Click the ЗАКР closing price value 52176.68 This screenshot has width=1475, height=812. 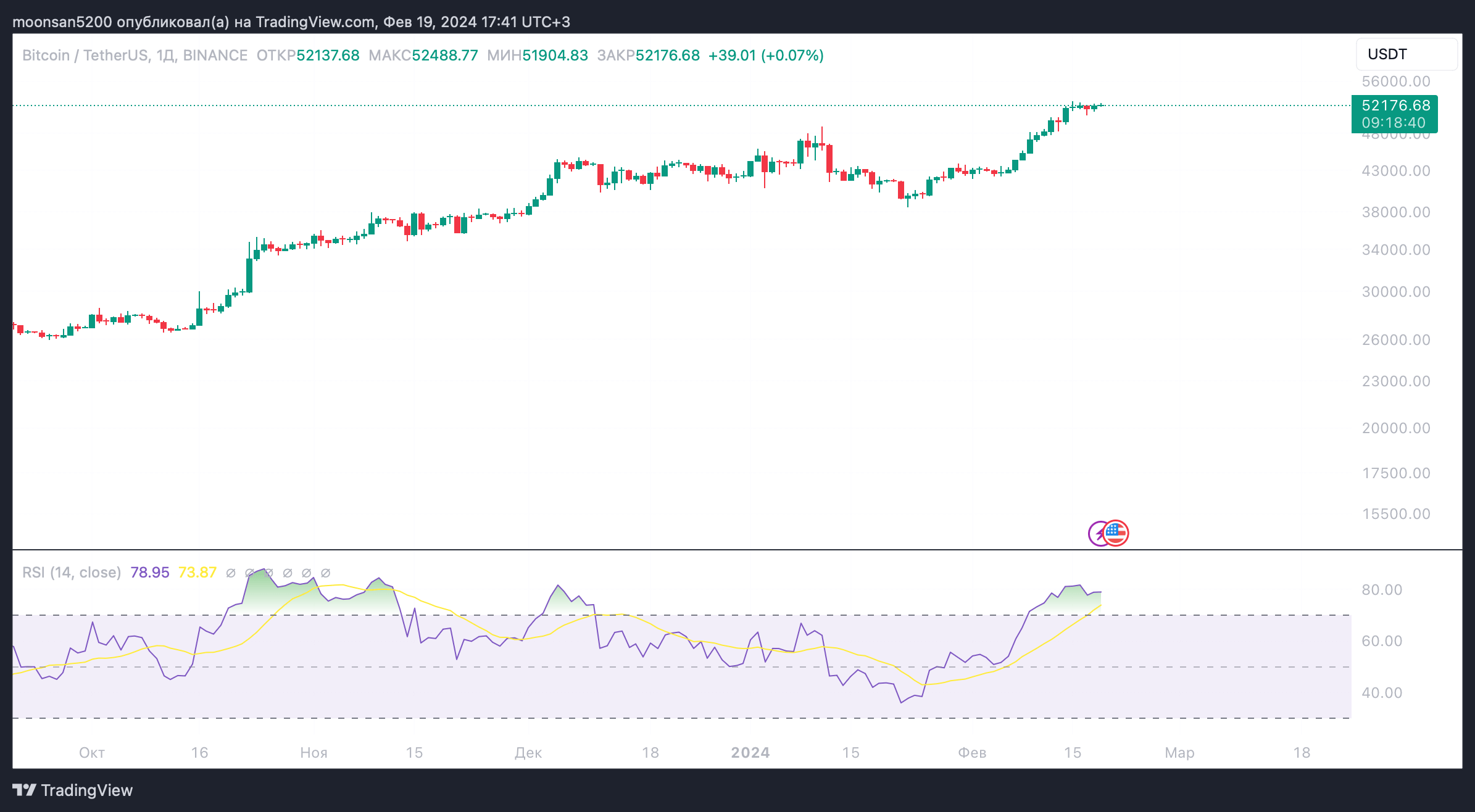coord(668,56)
